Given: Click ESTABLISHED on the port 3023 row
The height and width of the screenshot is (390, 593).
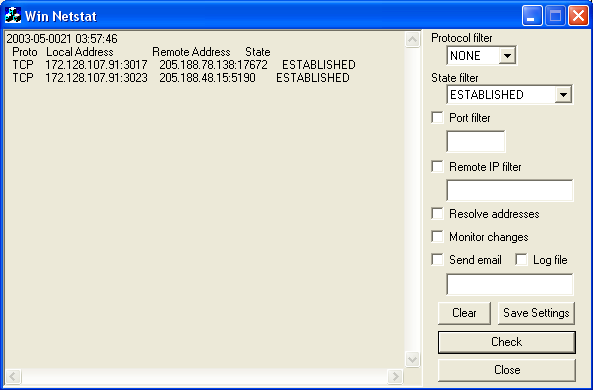Looking at the screenshot, I should pyautogui.click(x=313, y=78).
